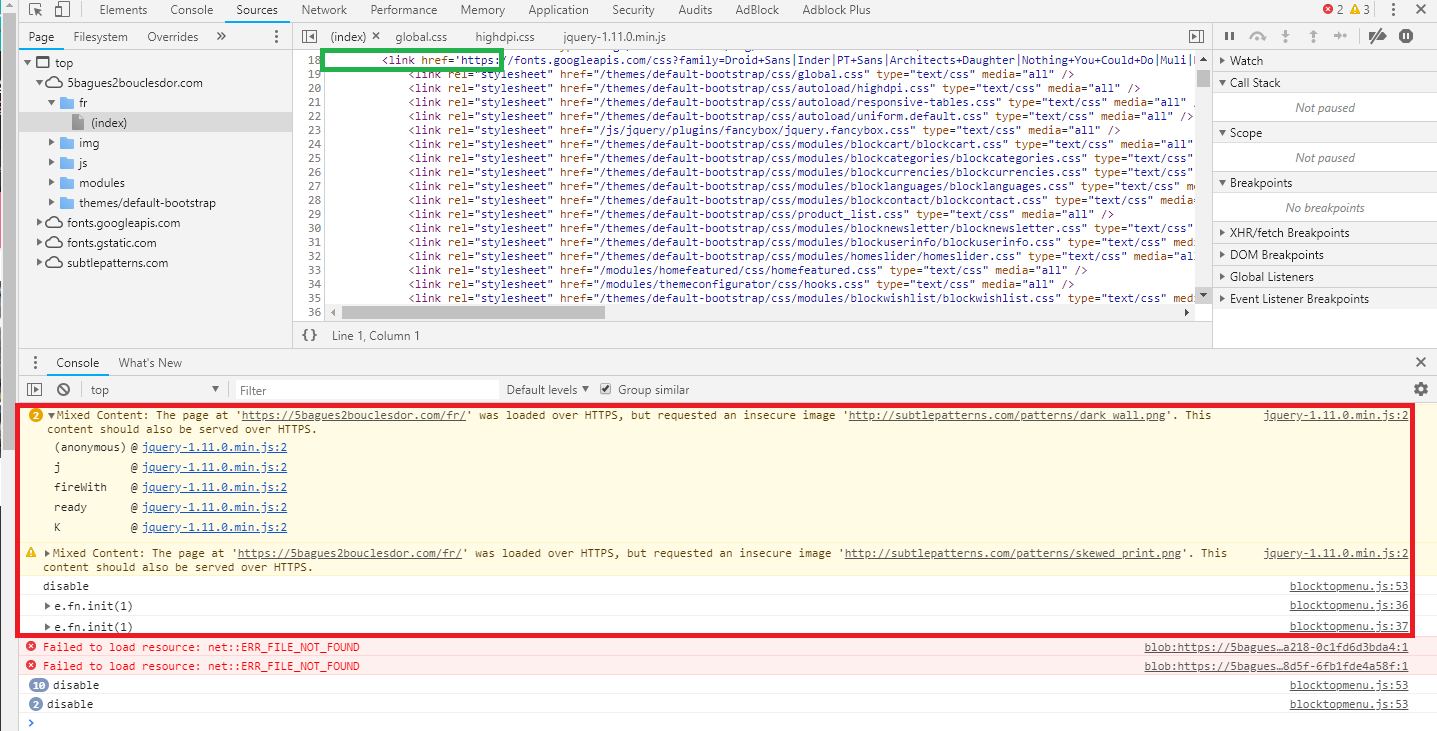Activate the inspect element picker icon
Image resolution: width=1437 pixels, height=731 pixels.
(x=36, y=10)
